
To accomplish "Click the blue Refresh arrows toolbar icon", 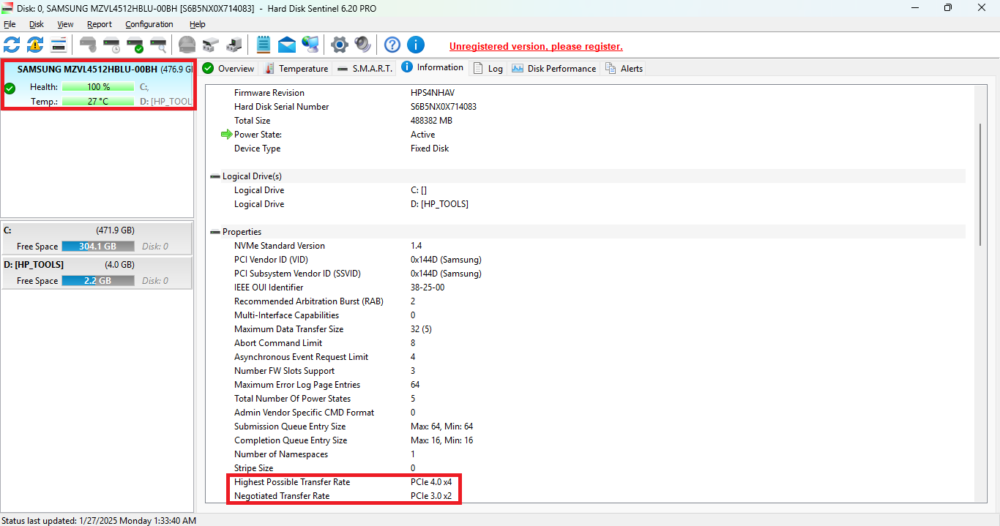I will click(x=12, y=45).
